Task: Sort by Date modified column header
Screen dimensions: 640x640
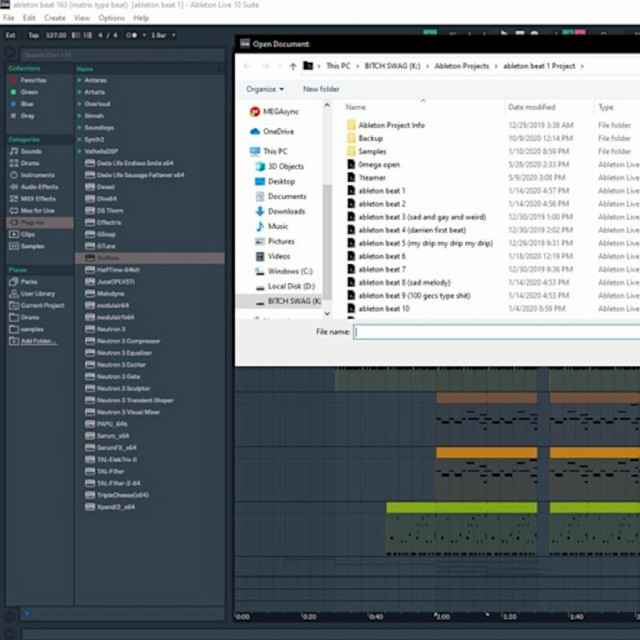Action: (531, 107)
